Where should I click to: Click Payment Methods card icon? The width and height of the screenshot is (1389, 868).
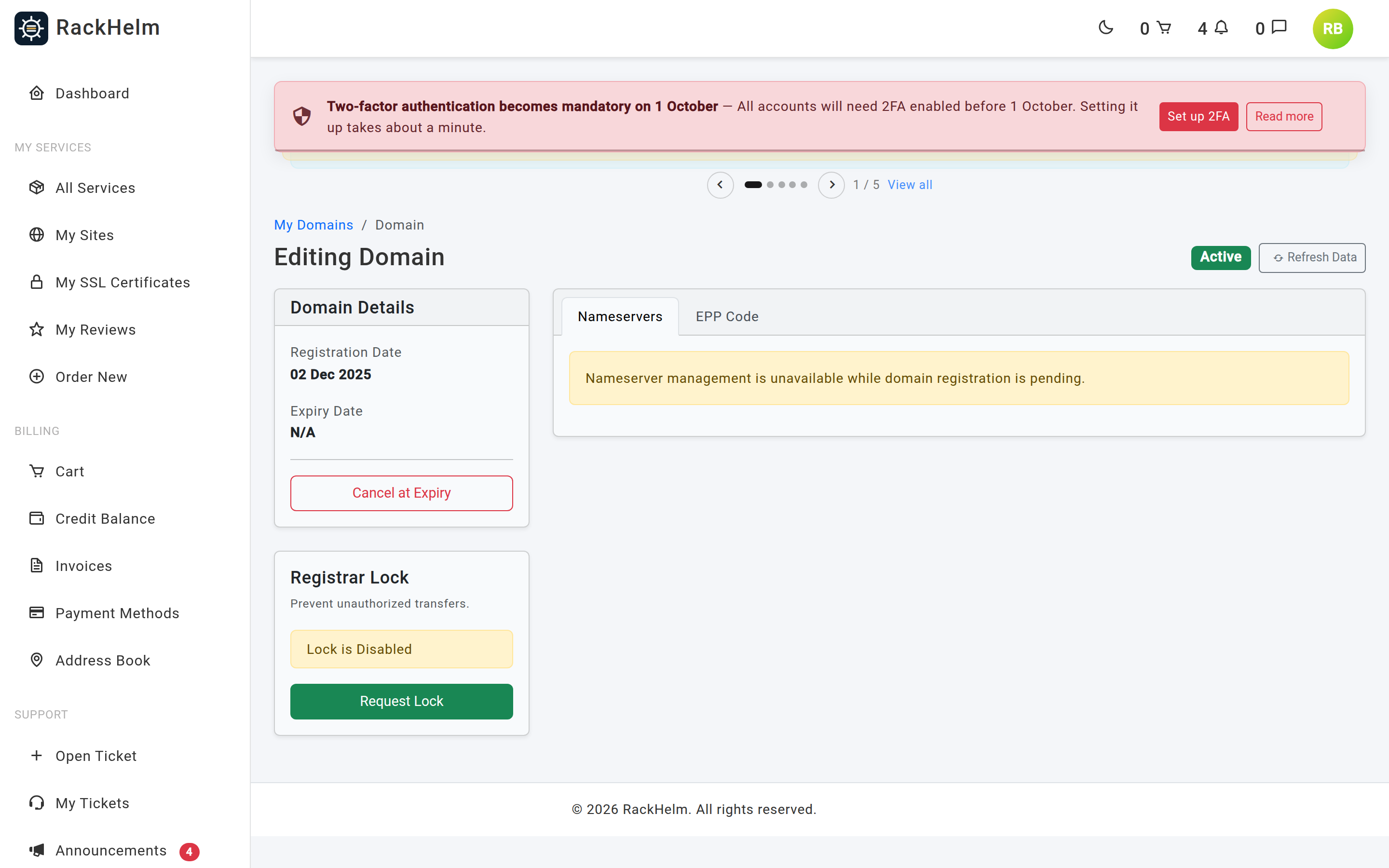coord(37,612)
